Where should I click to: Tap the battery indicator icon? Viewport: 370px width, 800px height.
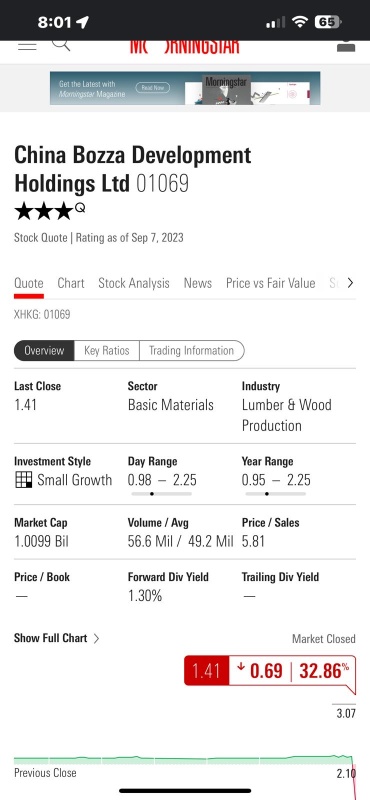tap(328, 22)
